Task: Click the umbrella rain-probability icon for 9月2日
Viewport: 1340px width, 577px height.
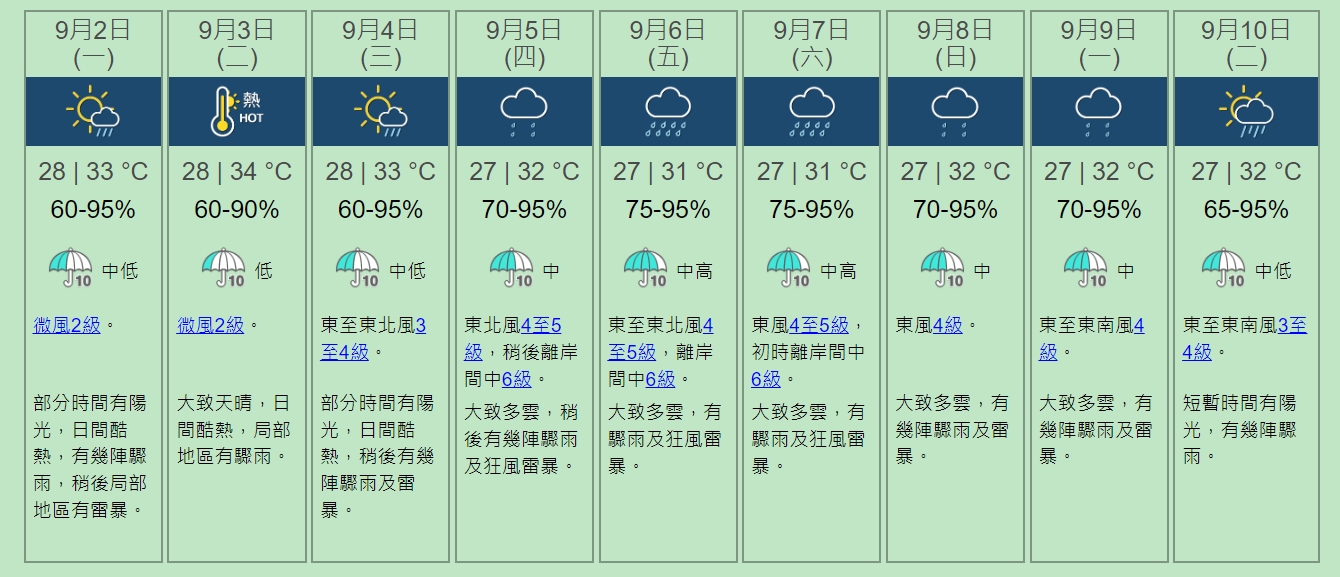Action: click(70, 268)
